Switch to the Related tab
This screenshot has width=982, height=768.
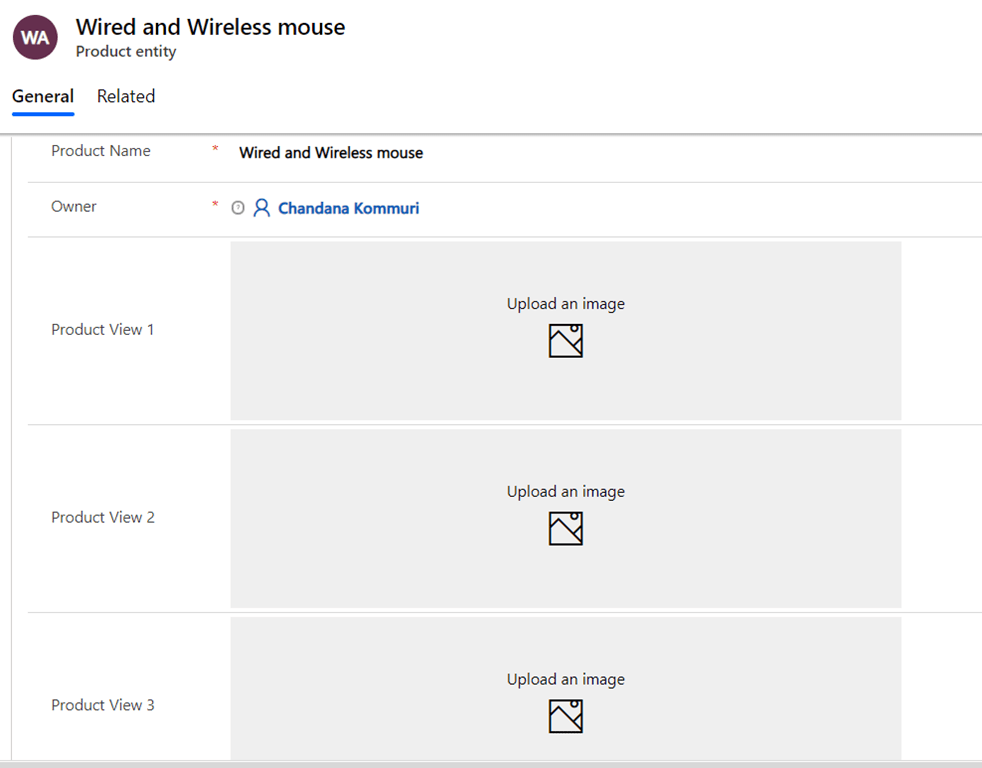click(126, 96)
